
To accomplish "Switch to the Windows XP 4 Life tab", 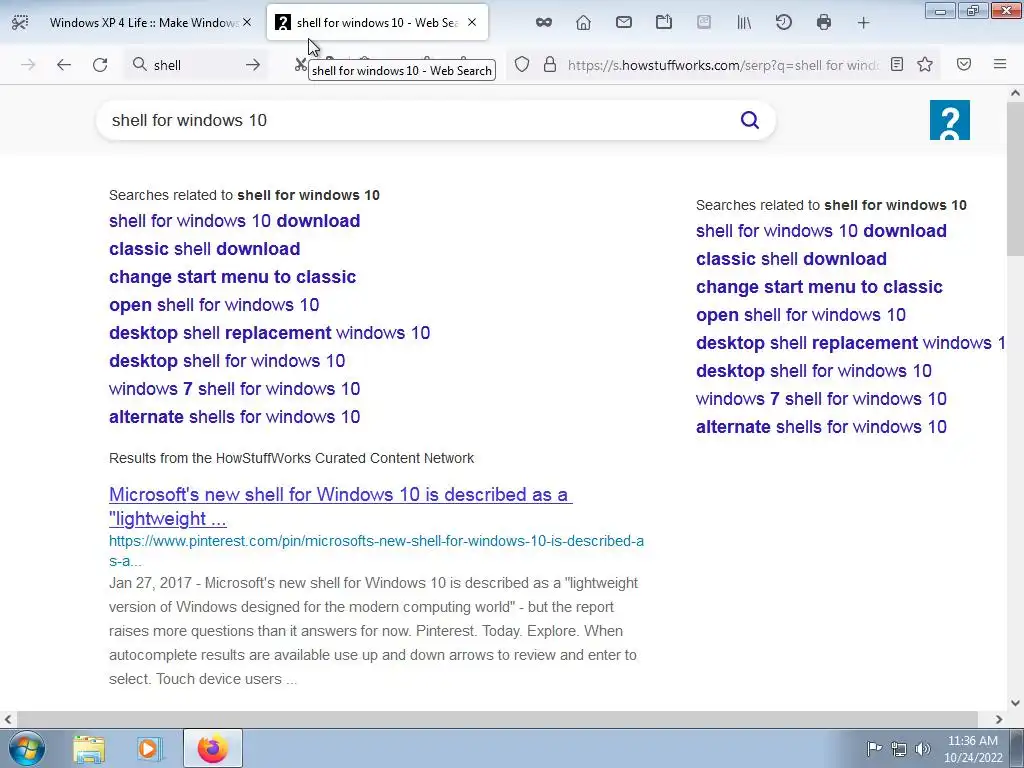I will (x=143, y=23).
